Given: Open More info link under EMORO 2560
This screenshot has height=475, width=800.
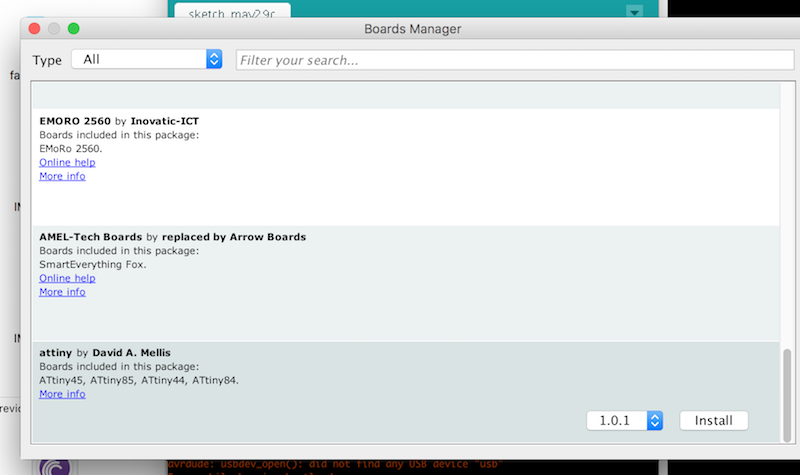Looking at the screenshot, I should [62, 176].
